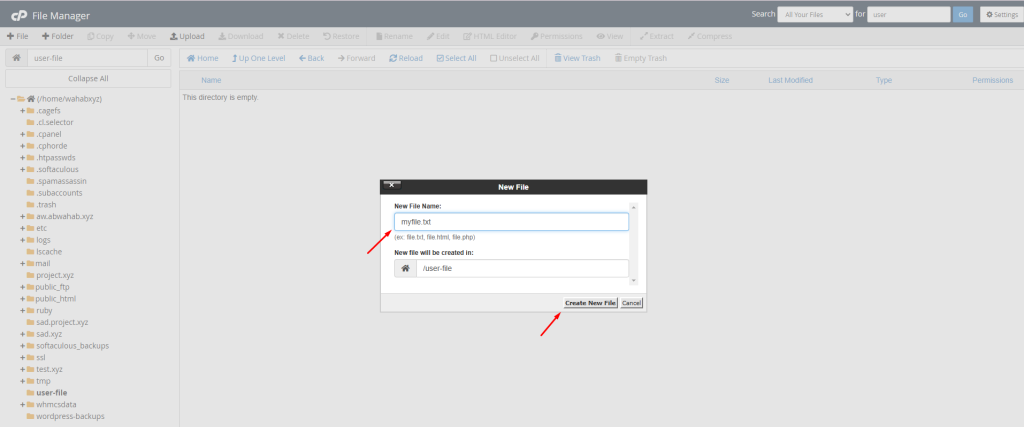Reload the file listing
Viewport: 1024px width, 427px height.
[x=405, y=58]
